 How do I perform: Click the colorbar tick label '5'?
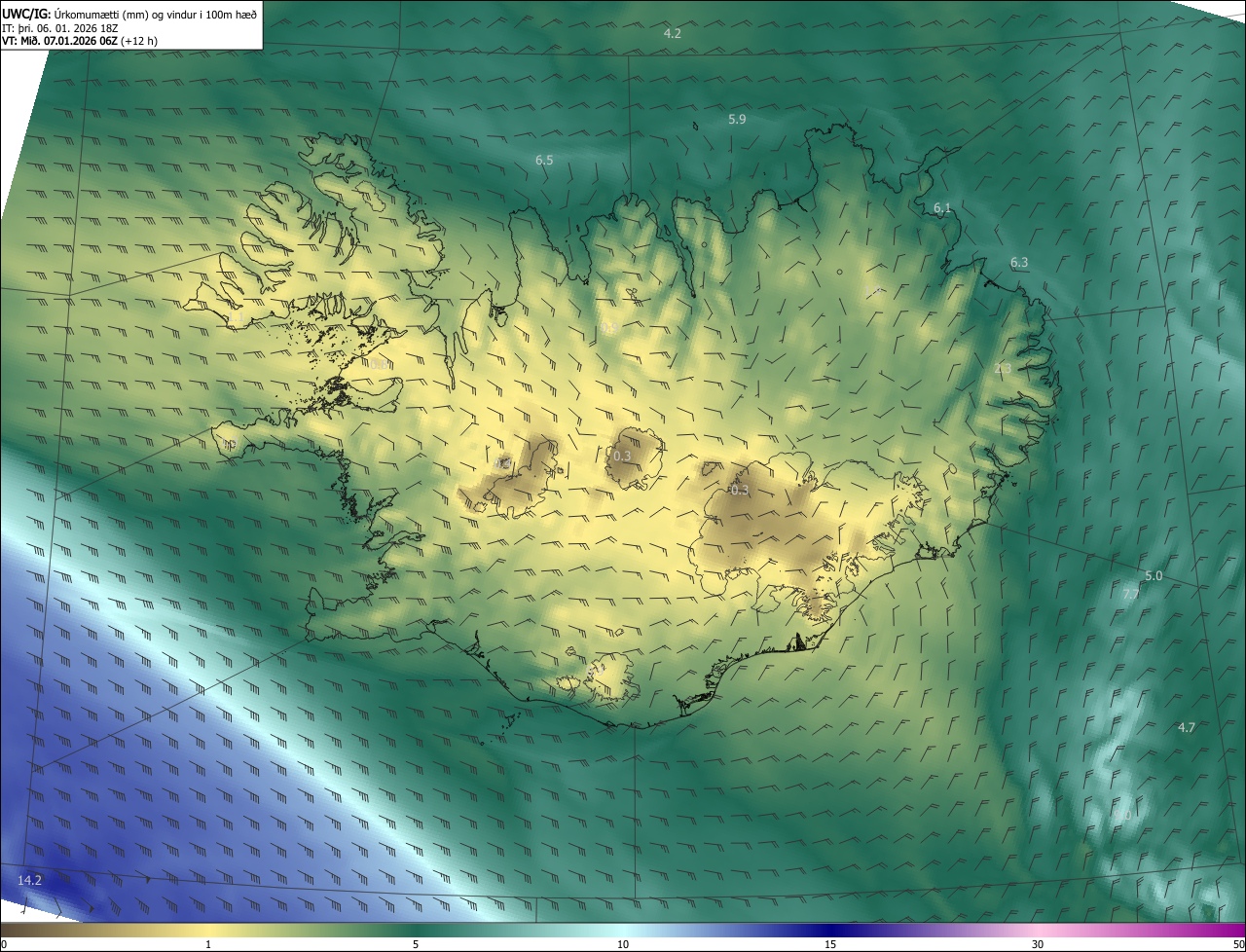416,944
